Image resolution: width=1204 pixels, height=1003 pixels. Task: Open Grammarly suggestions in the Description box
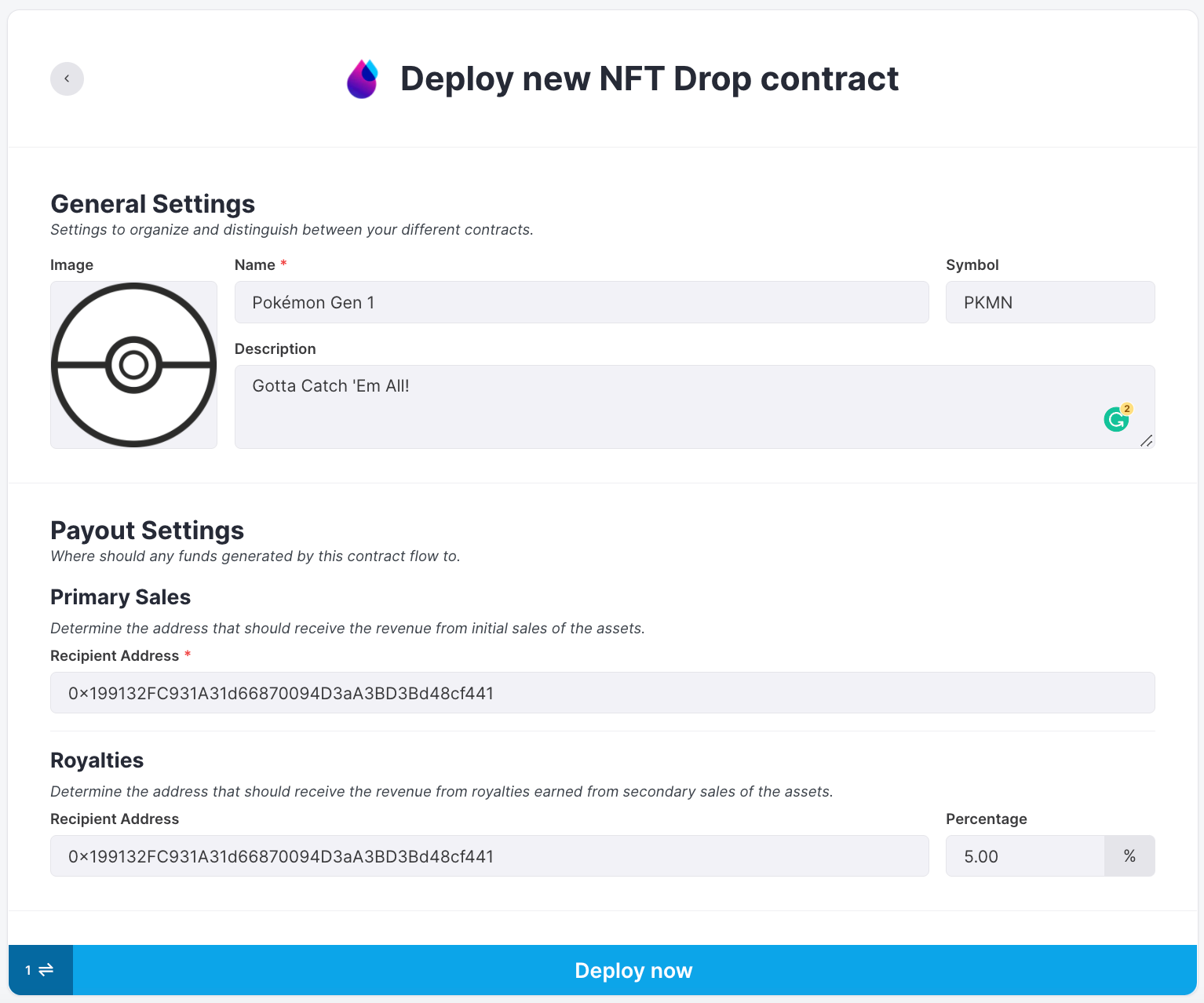(x=1116, y=418)
